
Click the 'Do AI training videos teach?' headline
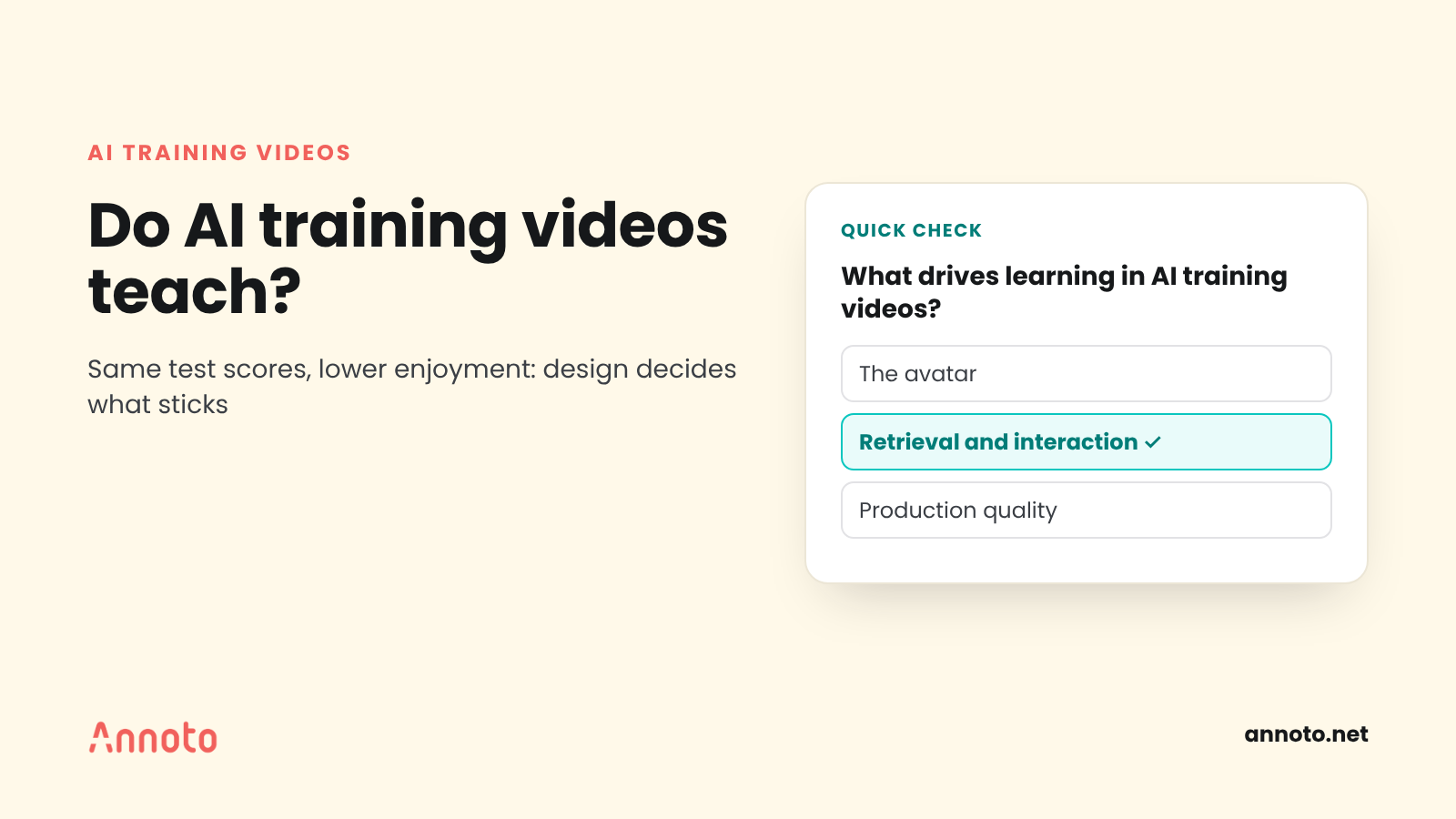coord(408,258)
